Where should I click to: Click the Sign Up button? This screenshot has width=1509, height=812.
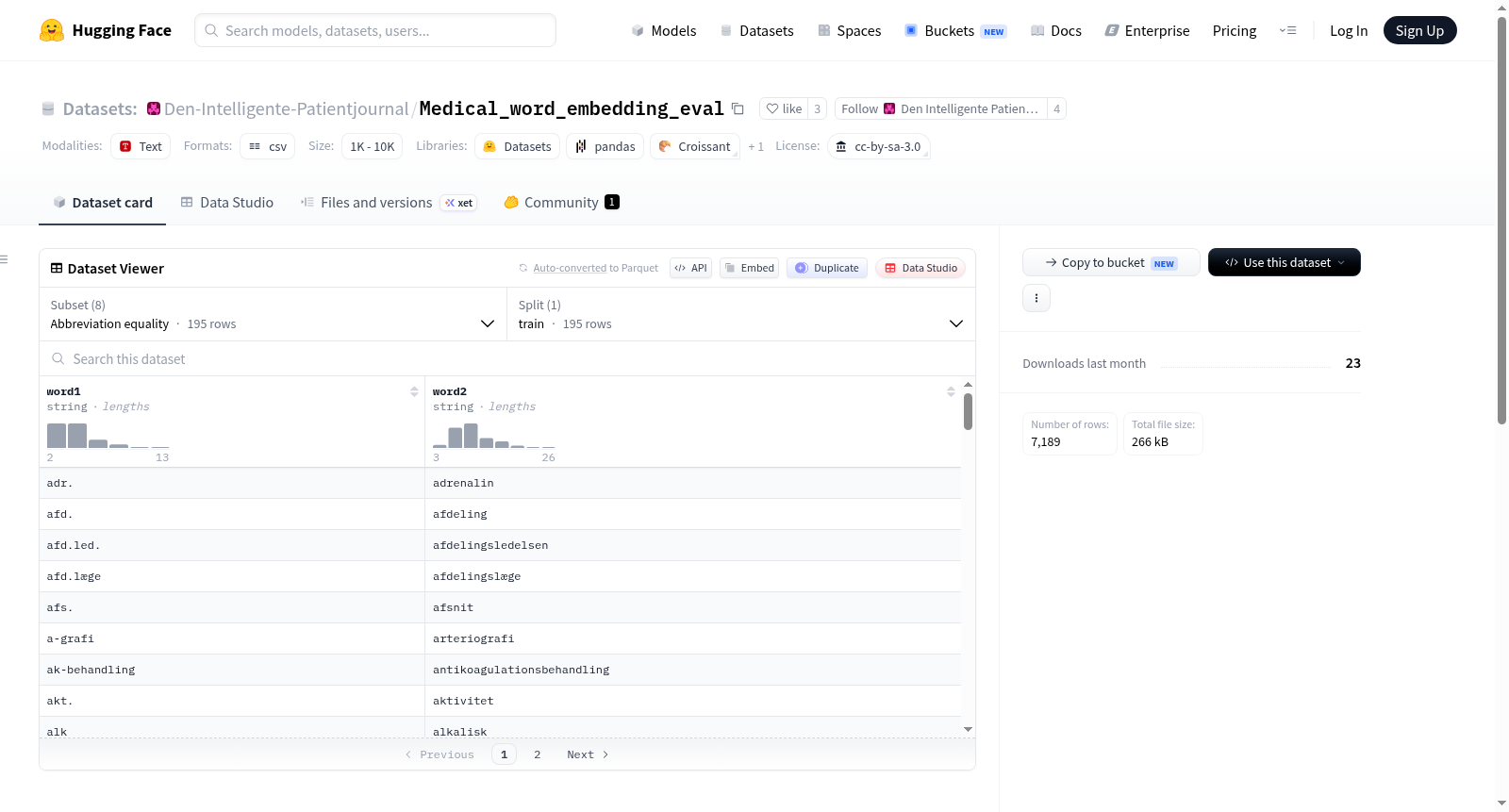click(x=1419, y=30)
